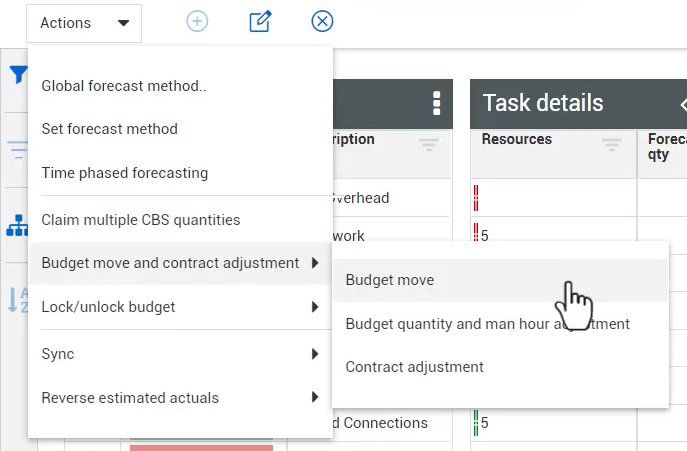
Task: Click the Task details panel header
Action: click(543, 103)
